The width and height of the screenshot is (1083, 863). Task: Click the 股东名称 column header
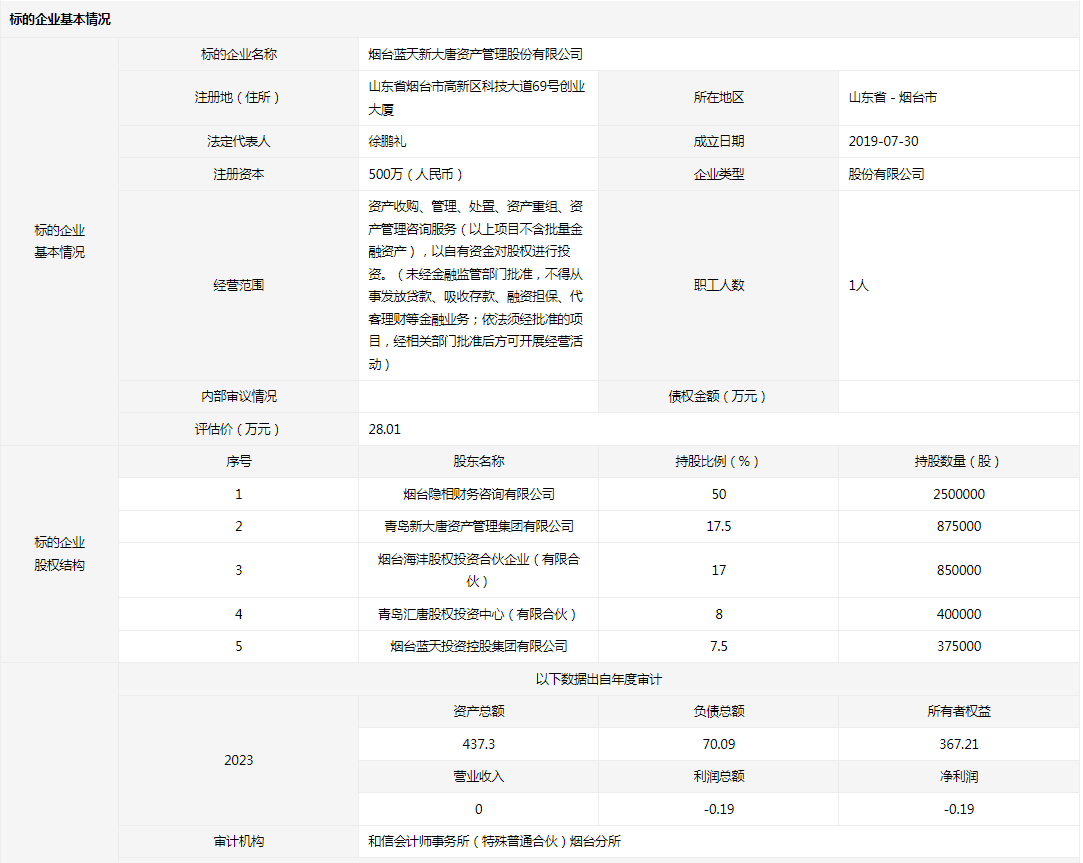coord(478,461)
